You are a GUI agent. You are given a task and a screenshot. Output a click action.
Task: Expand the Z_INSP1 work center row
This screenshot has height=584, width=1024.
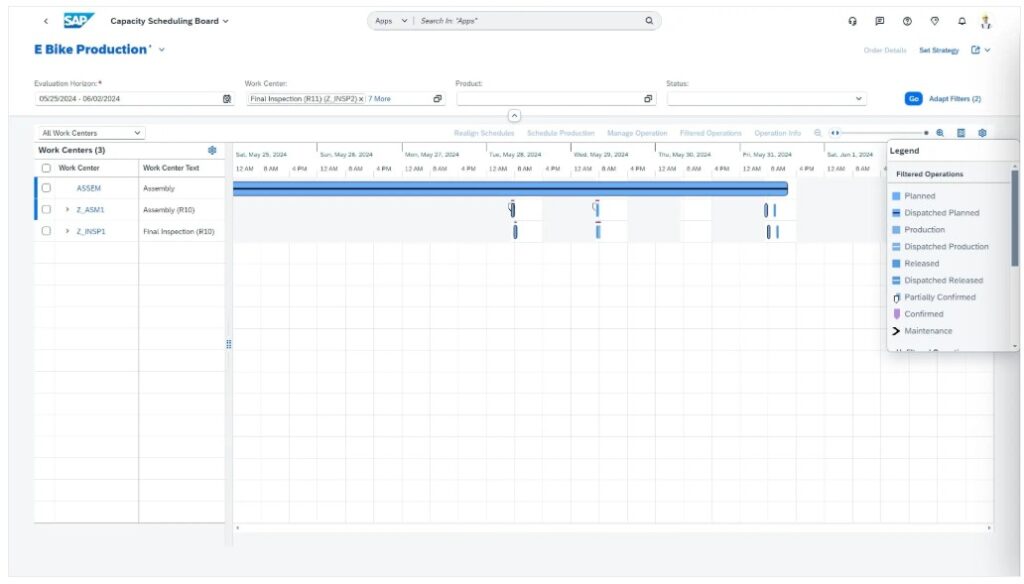click(x=67, y=231)
